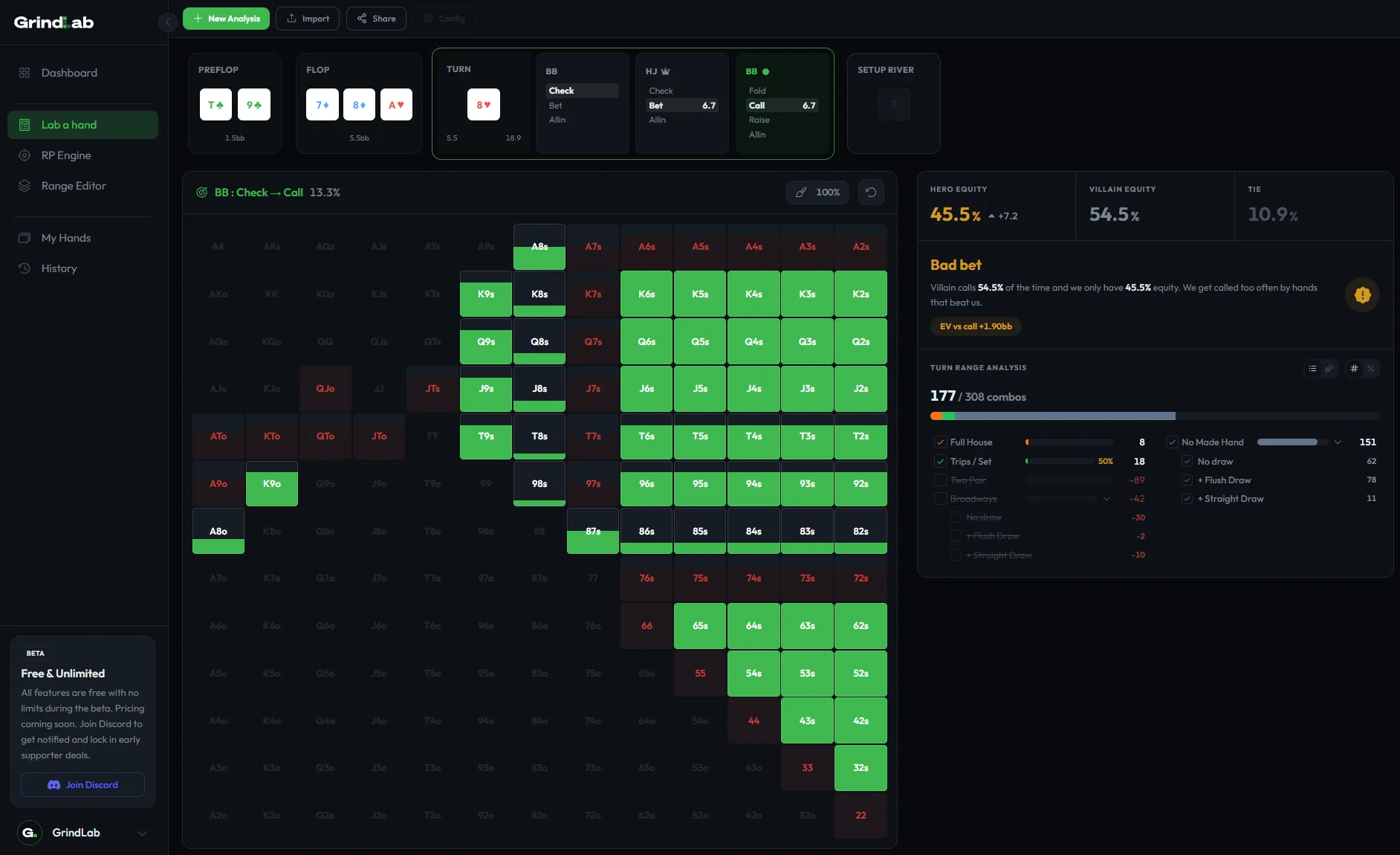Switch to list view in range analysis

coord(1312,369)
